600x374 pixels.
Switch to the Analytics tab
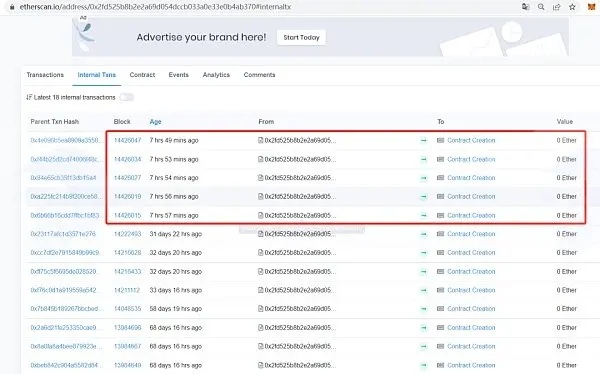coord(216,75)
